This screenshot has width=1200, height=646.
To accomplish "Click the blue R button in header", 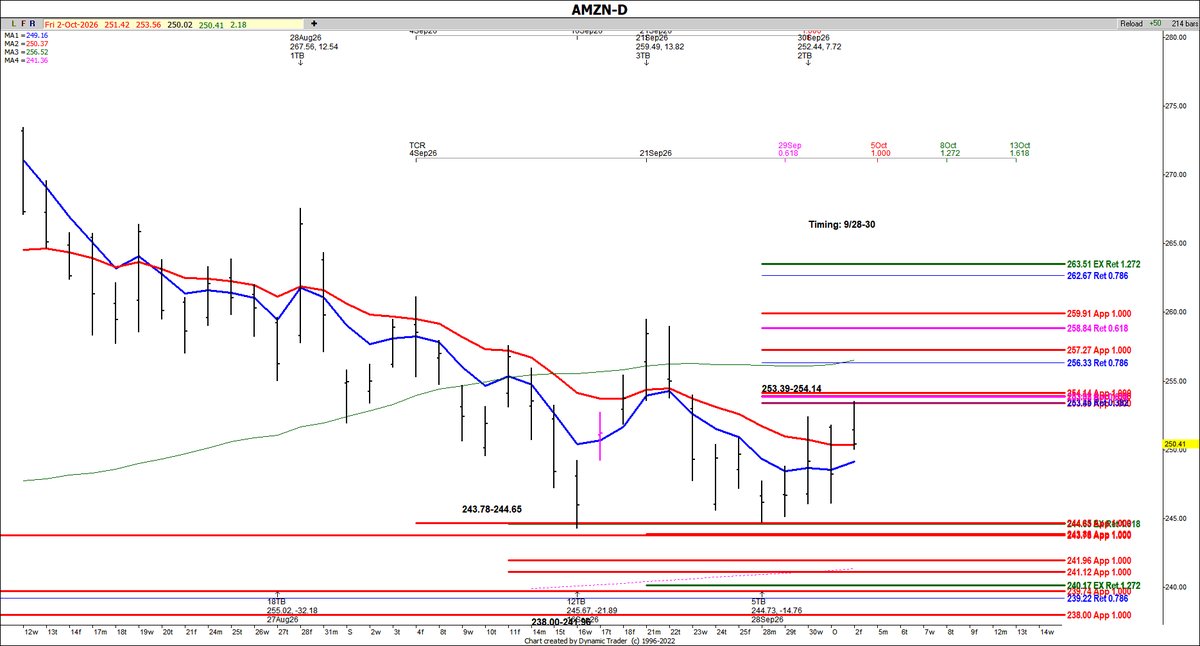I will click(x=33, y=22).
